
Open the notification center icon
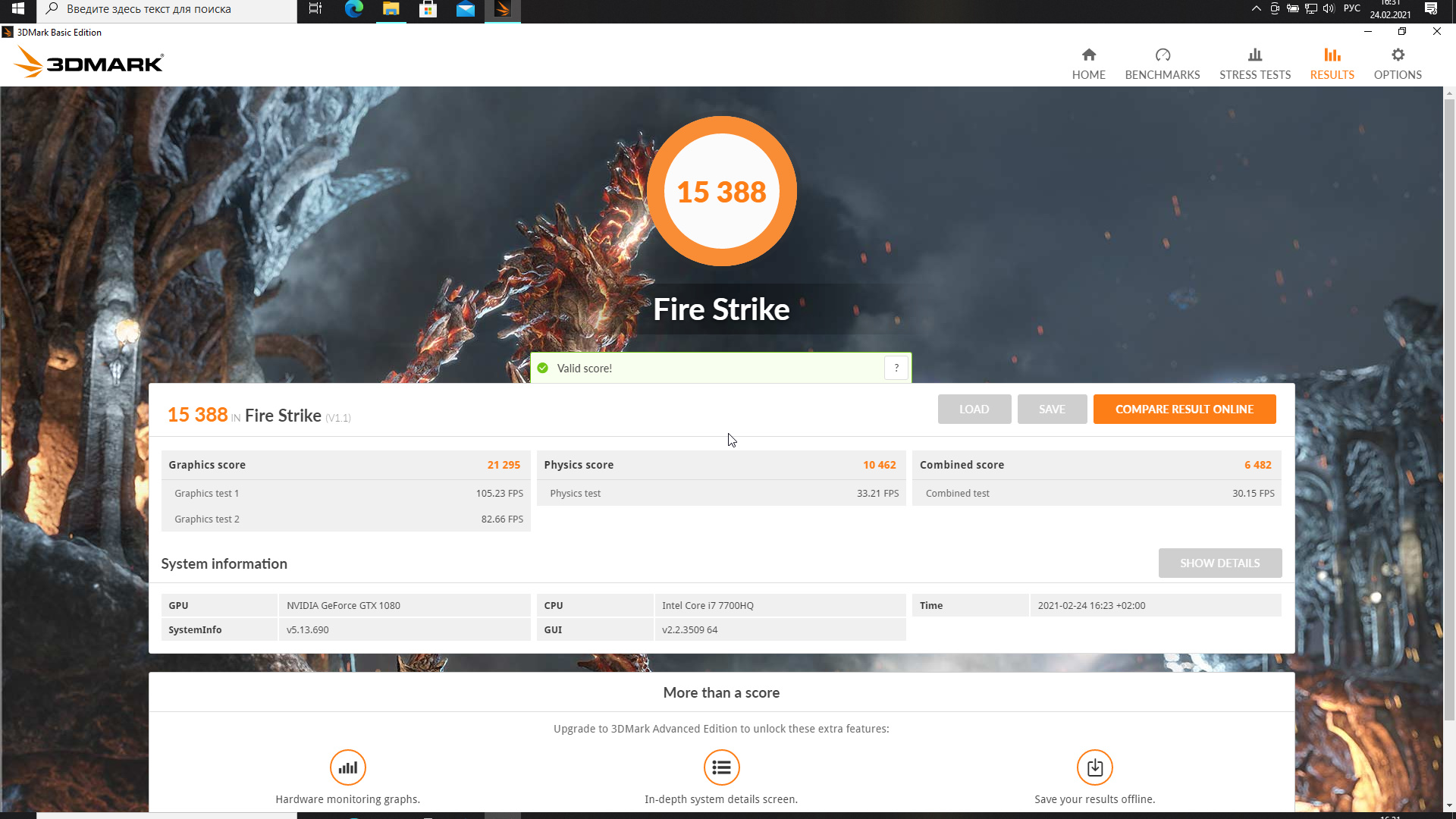tap(1430, 9)
